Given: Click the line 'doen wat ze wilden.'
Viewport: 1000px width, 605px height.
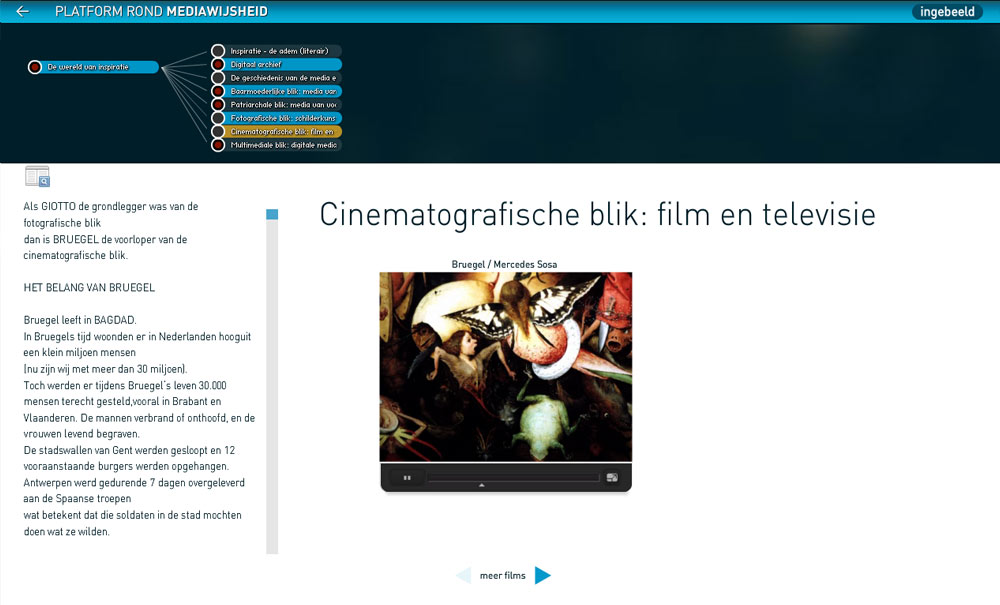Looking at the screenshot, I should [x=66, y=532].
